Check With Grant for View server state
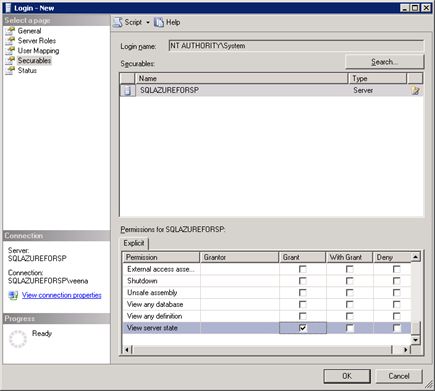Image resolution: width=435 pixels, height=391 pixels. pos(350,328)
